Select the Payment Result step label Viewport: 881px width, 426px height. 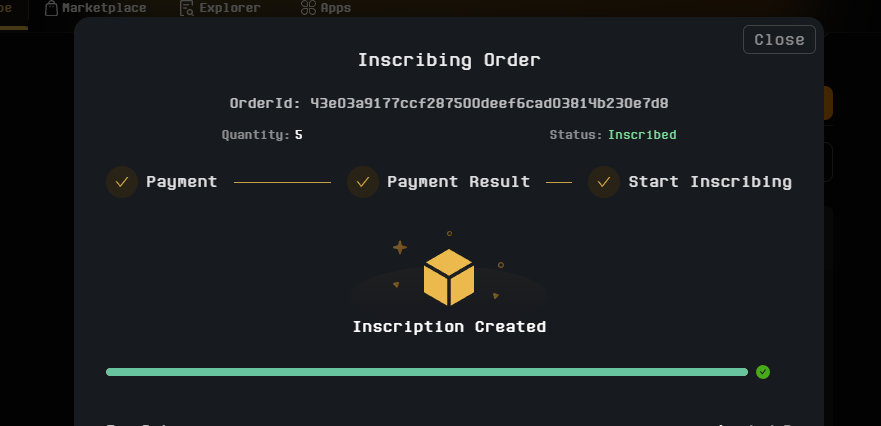(458, 182)
